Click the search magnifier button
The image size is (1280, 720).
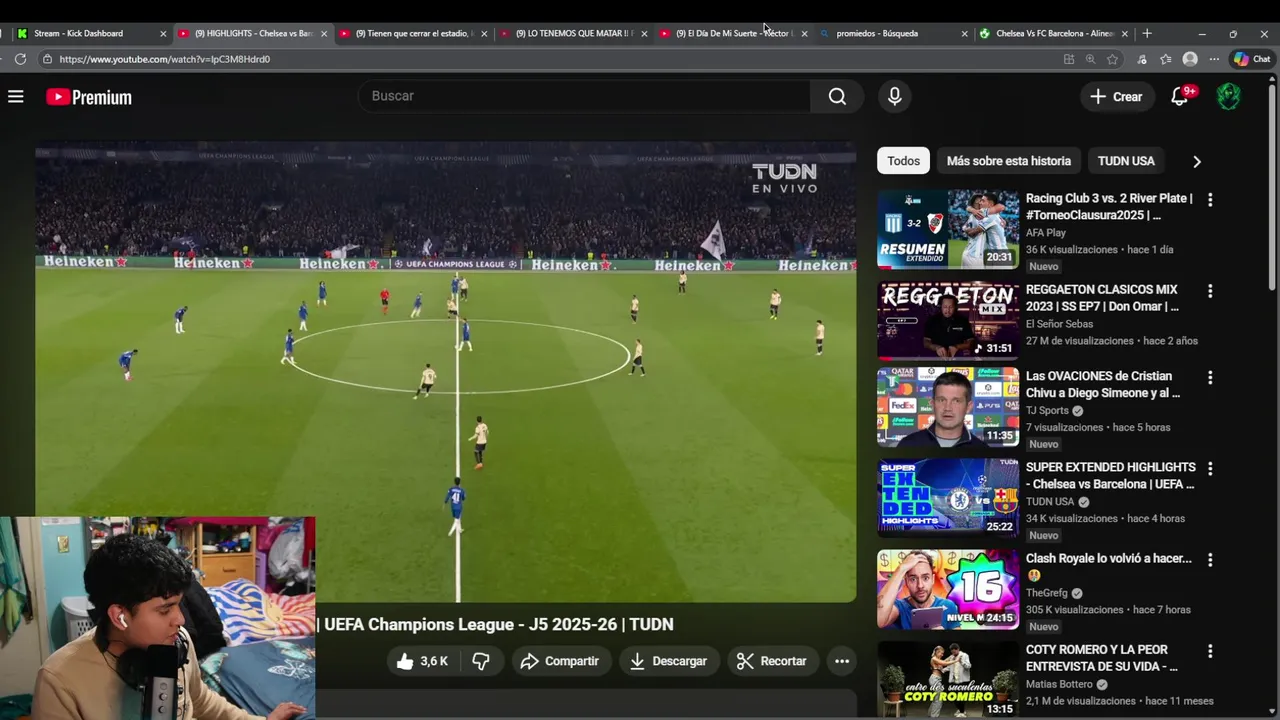tap(837, 96)
